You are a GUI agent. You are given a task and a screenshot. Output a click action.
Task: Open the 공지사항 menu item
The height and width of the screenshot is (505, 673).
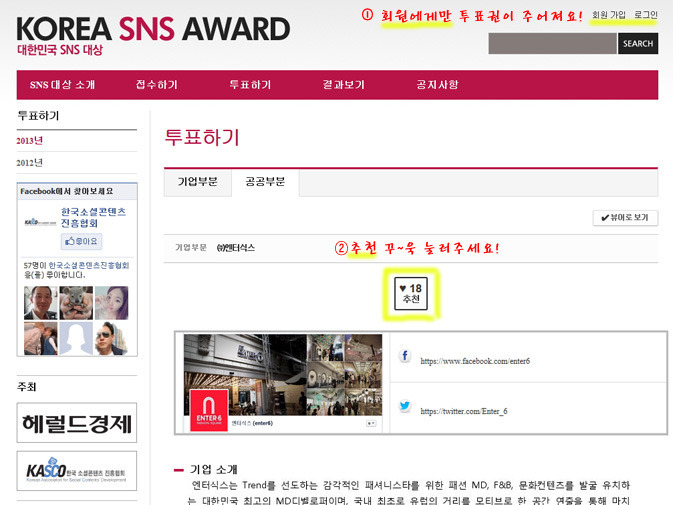pyautogui.click(x=437, y=85)
